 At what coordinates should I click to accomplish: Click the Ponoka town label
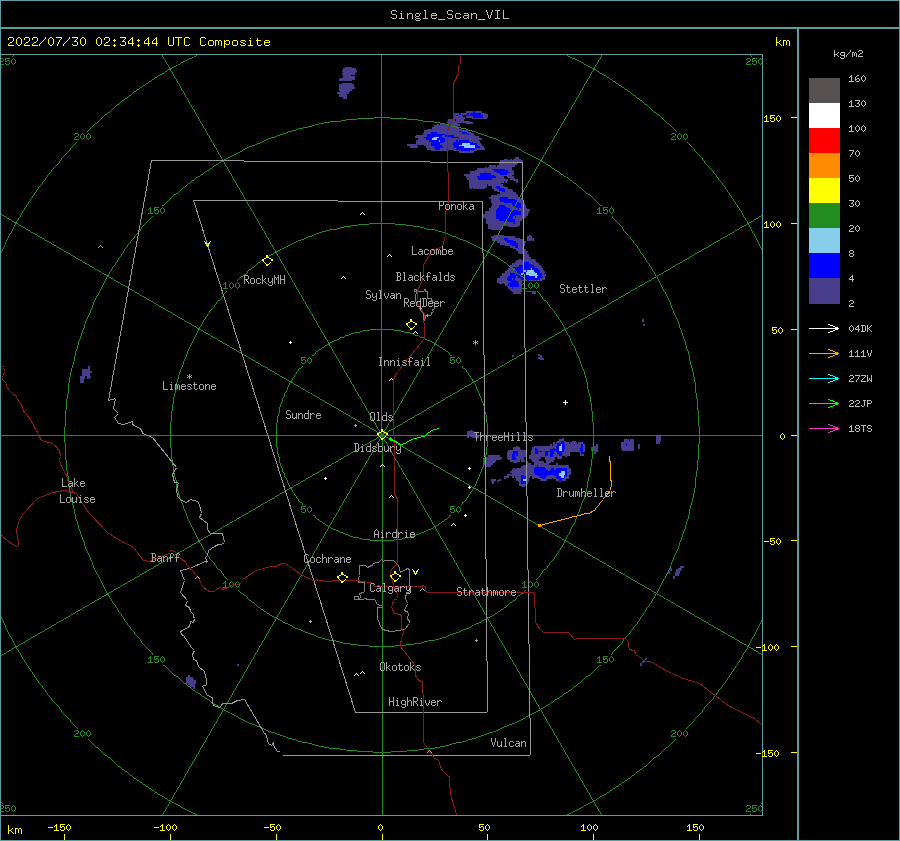456,206
